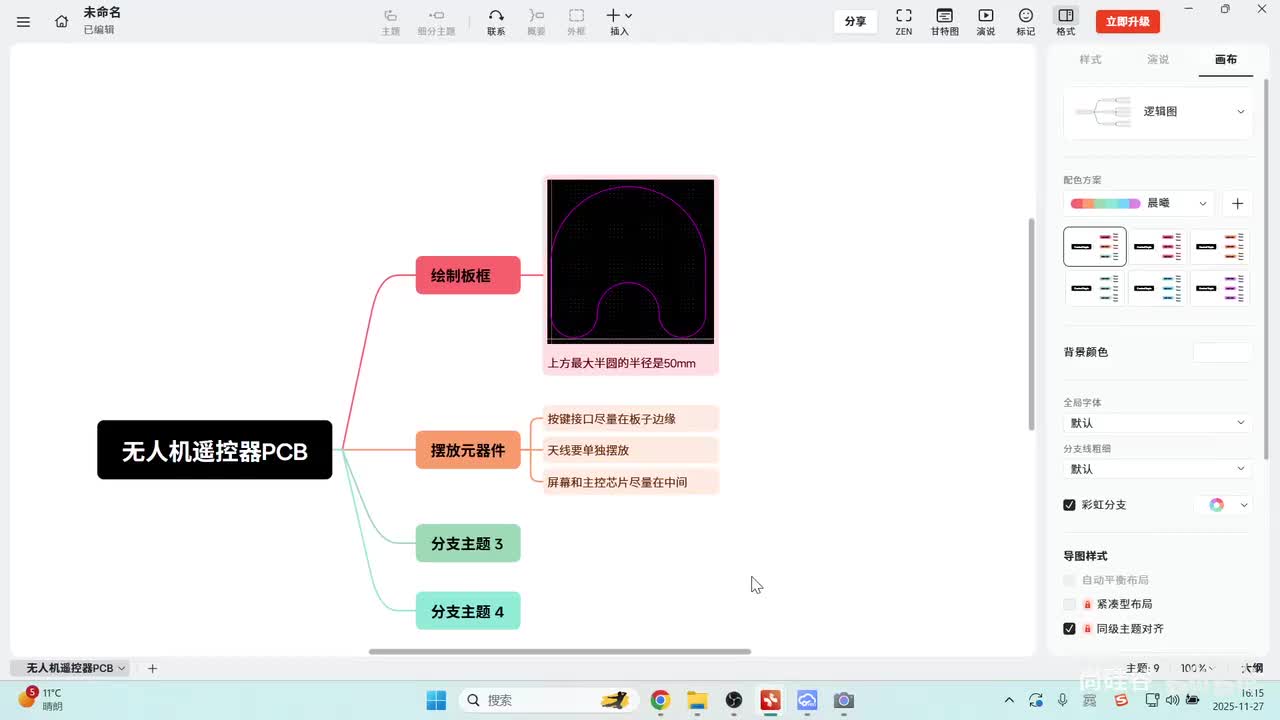Image resolution: width=1280 pixels, height=720 pixels.
Task: Open Chrome from the taskbar
Action: coord(660,700)
